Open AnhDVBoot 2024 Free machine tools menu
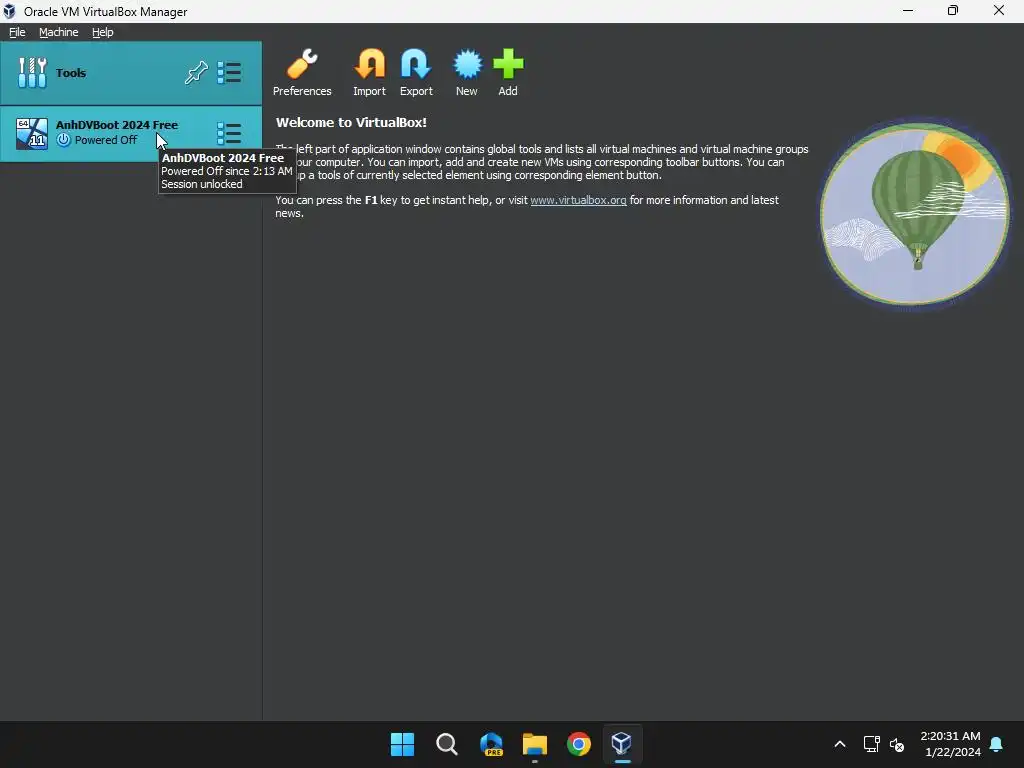 pos(229,133)
